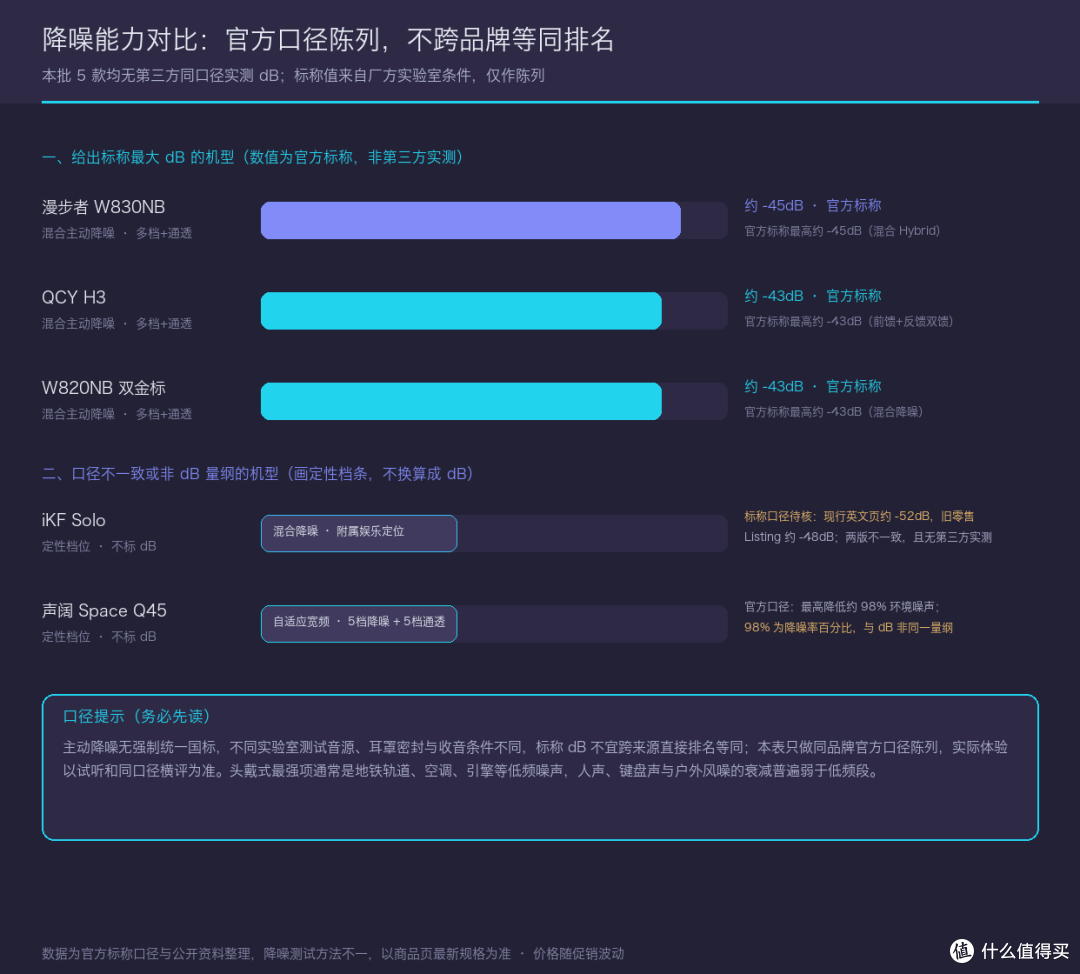Click the iKF Solo model name

[74, 520]
